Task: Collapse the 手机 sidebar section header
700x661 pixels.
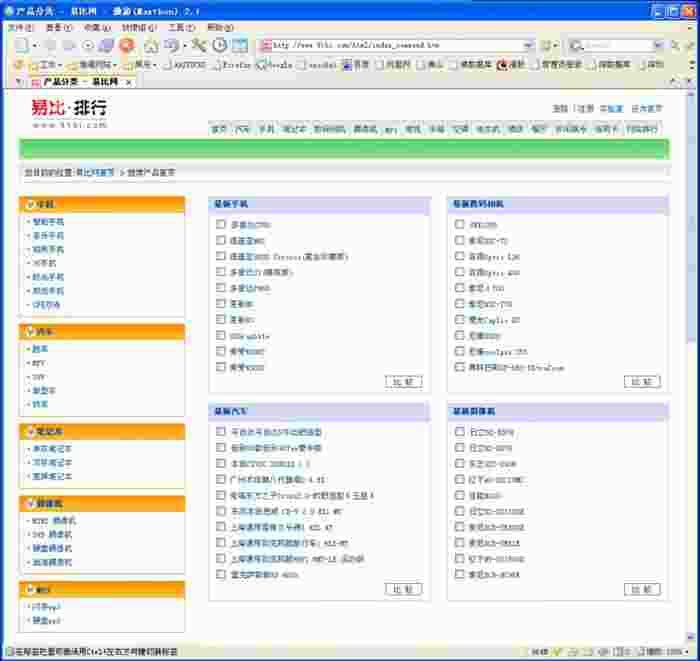Action: (x=102, y=204)
